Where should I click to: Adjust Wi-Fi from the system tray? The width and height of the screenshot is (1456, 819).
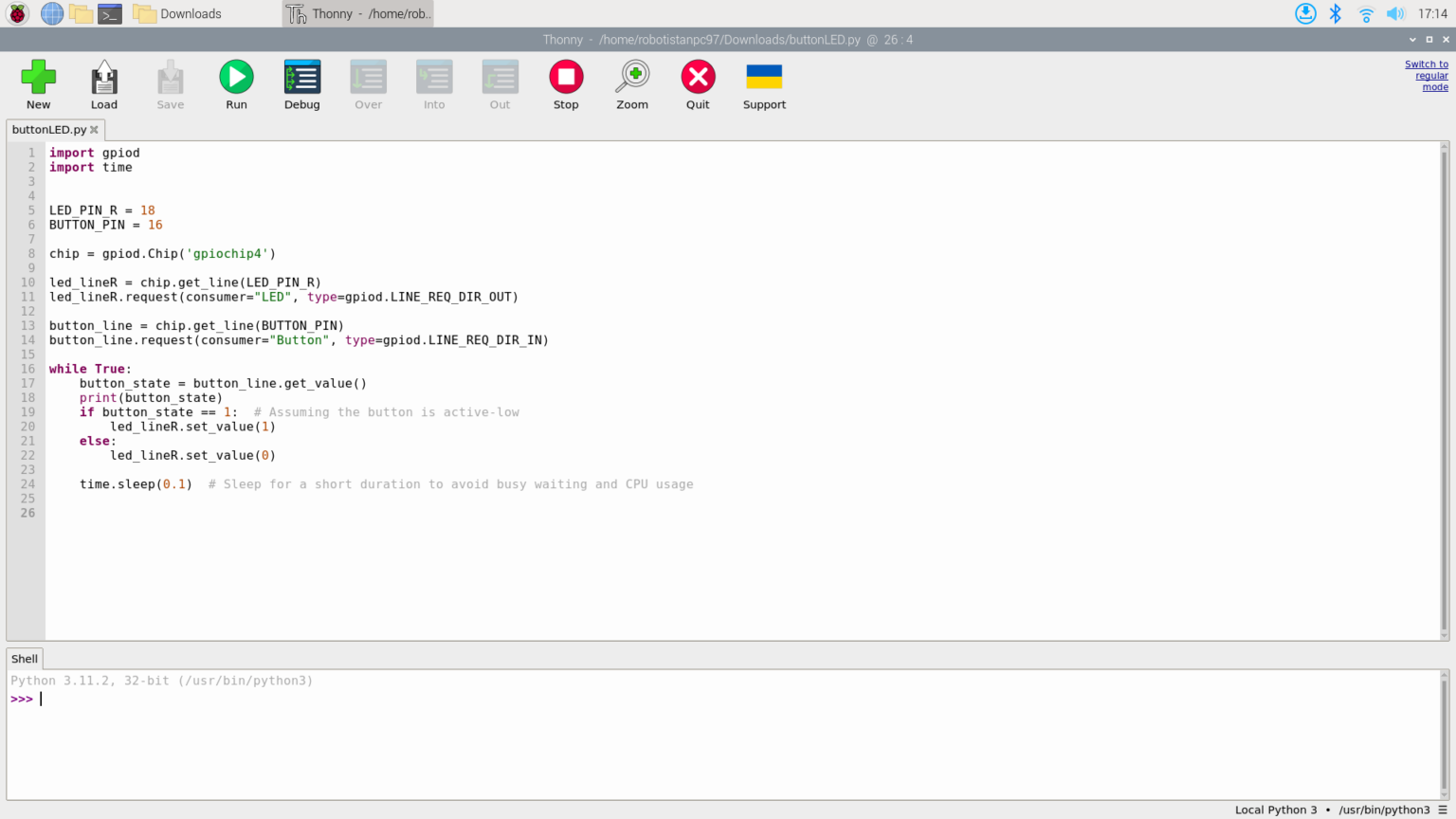click(x=1365, y=13)
